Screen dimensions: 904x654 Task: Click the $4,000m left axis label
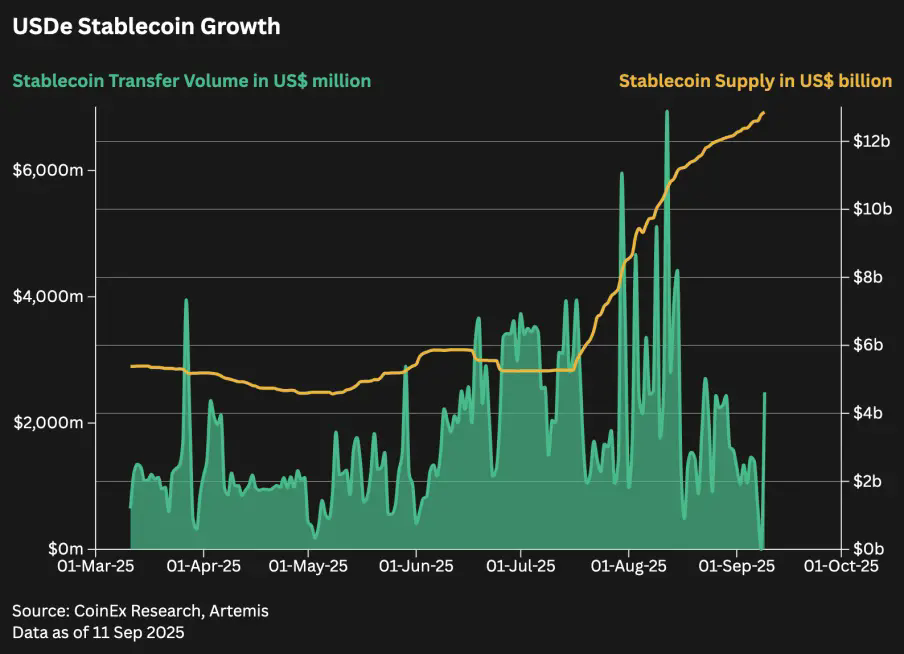[48, 296]
